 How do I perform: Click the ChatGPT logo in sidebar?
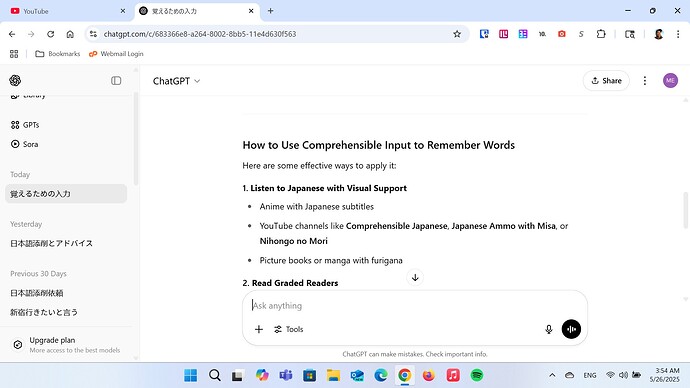tap(15, 81)
